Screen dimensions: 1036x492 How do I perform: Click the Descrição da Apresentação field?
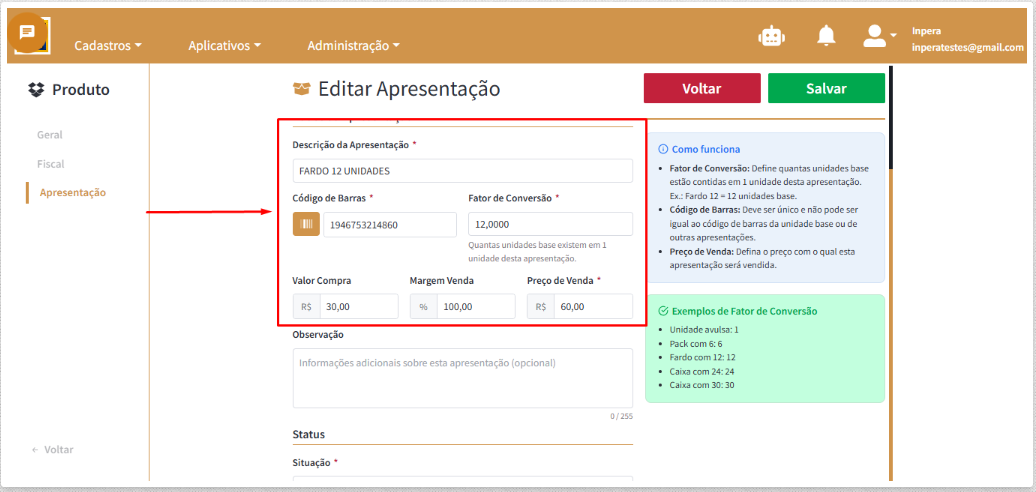462,170
